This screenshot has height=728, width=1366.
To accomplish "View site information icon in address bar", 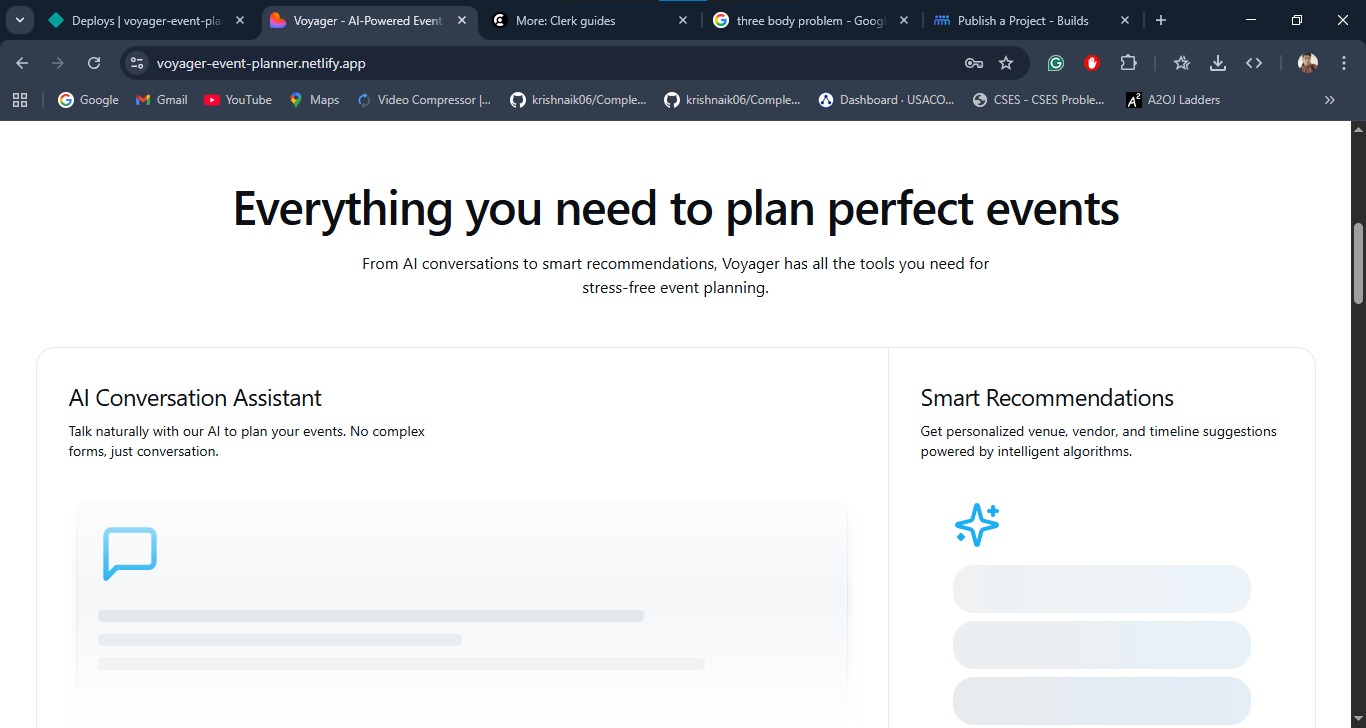I will (x=138, y=63).
